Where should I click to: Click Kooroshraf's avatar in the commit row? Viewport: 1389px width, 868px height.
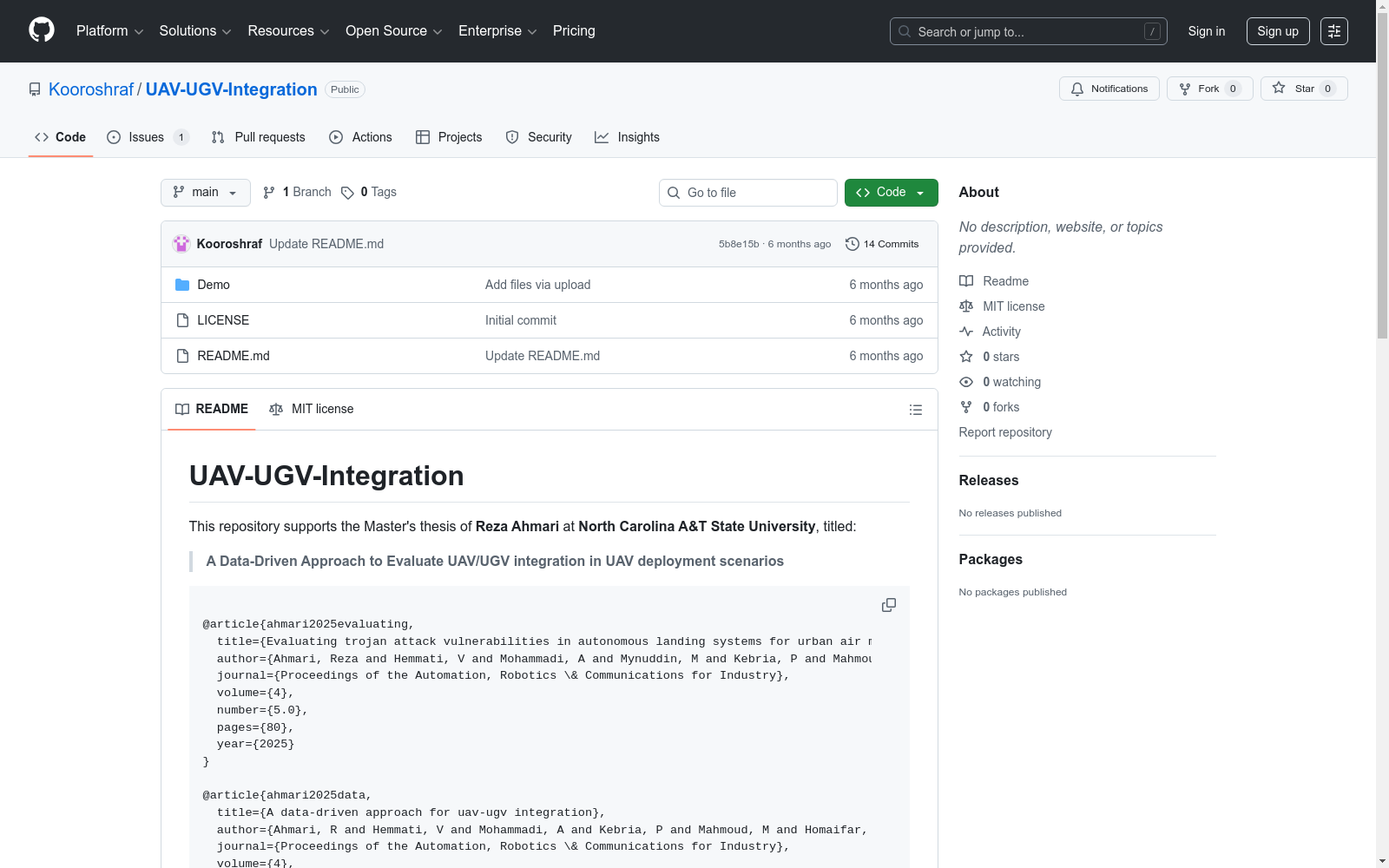[181, 244]
